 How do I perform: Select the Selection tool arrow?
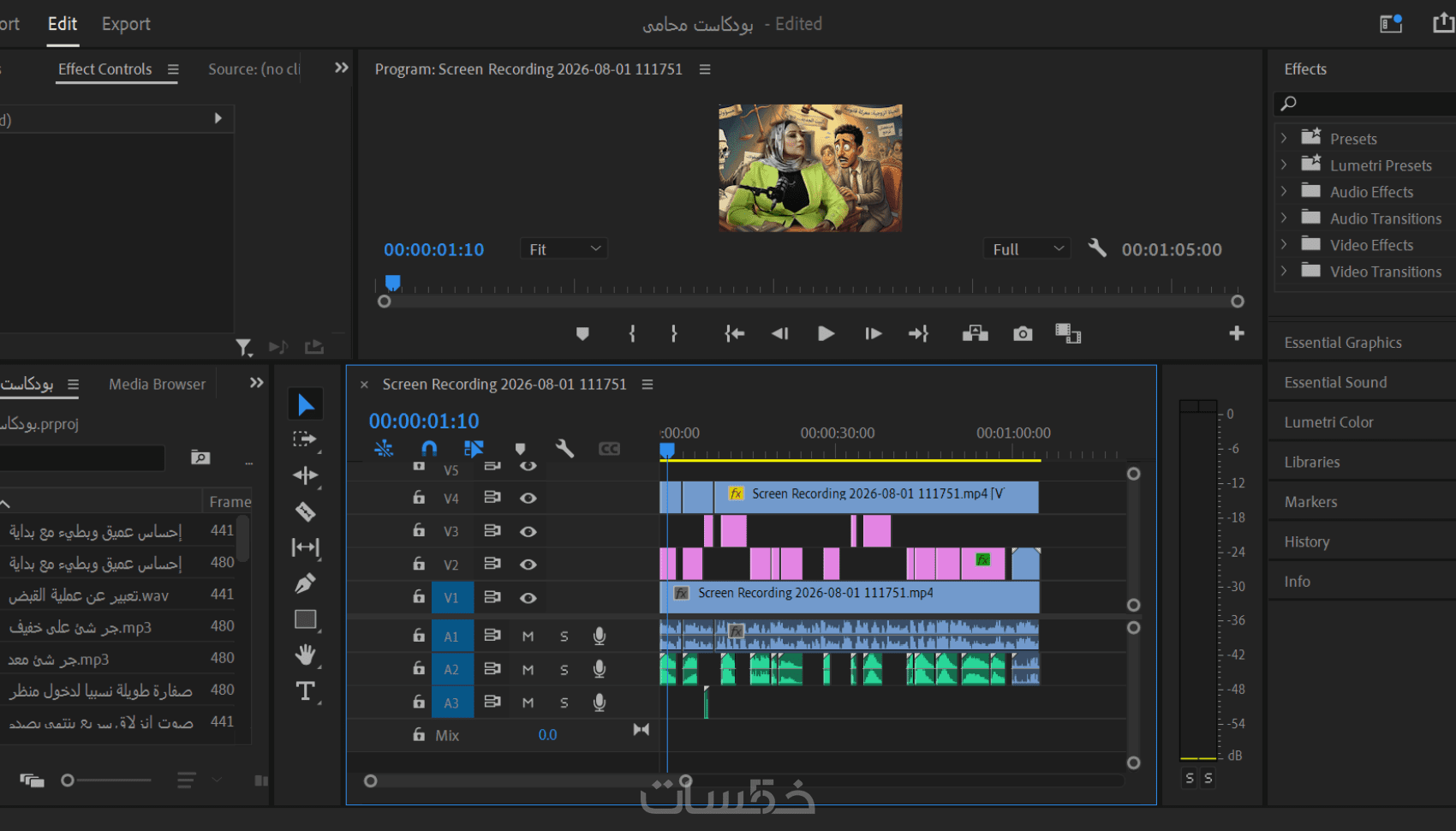(306, 404)
